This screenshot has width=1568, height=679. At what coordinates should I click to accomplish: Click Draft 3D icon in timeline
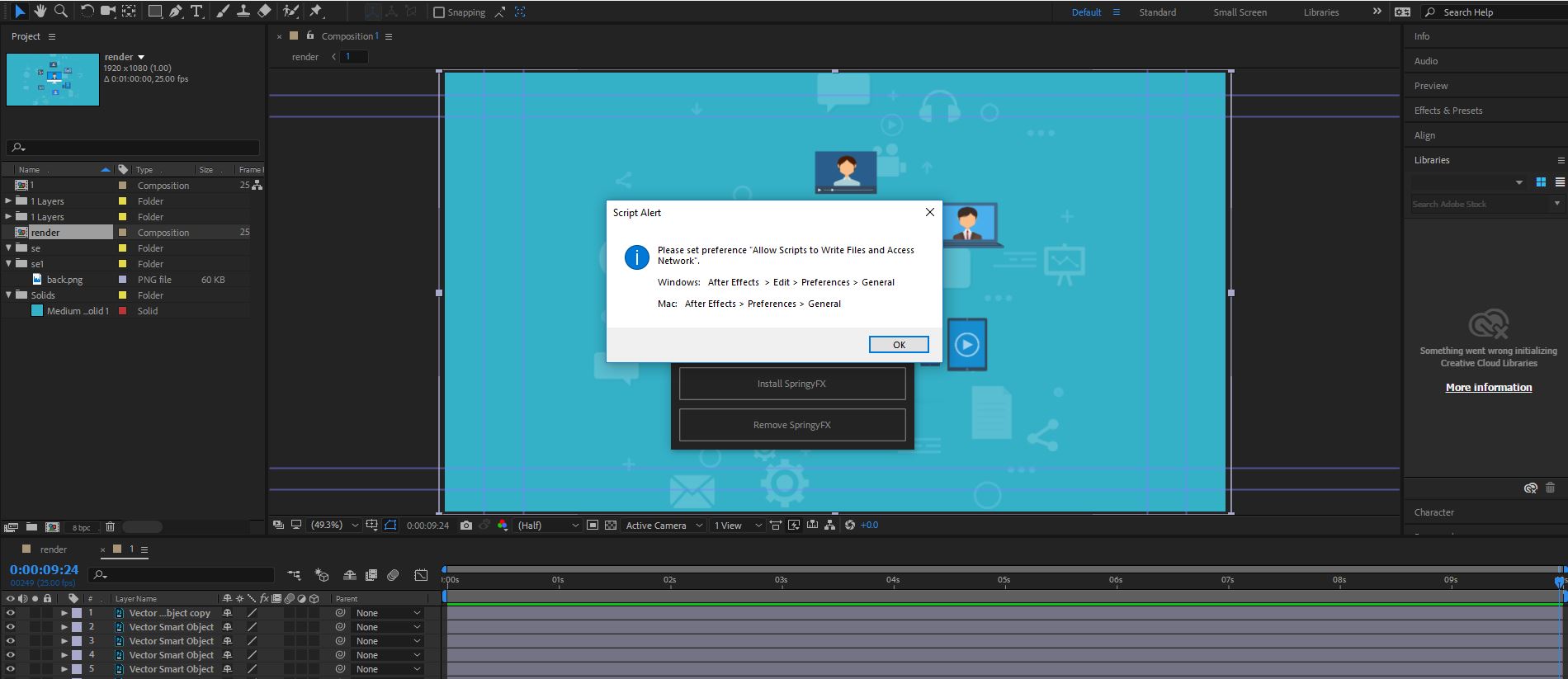tap(323, 575)
